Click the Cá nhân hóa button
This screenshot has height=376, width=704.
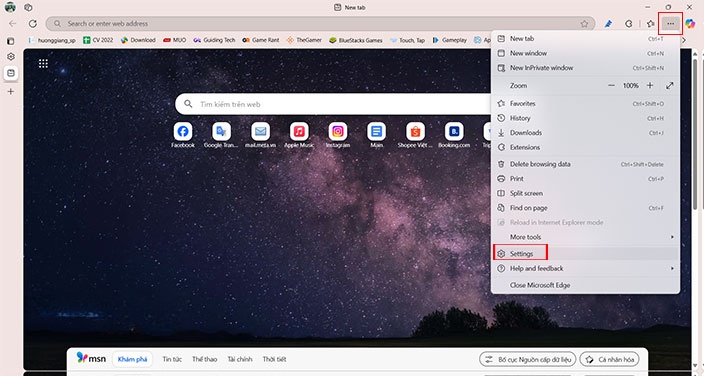609,359
